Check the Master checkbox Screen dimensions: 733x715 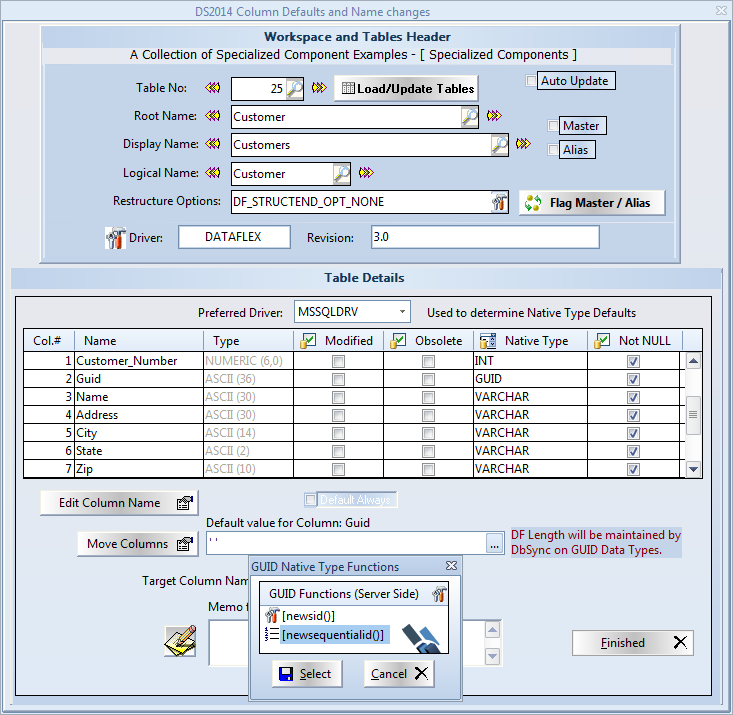click(553, 126)
